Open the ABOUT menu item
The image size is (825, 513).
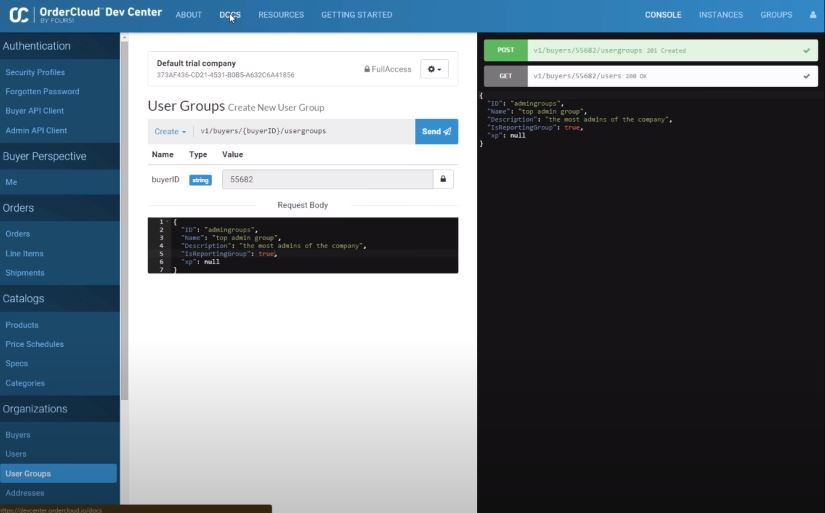coord(188,15)
